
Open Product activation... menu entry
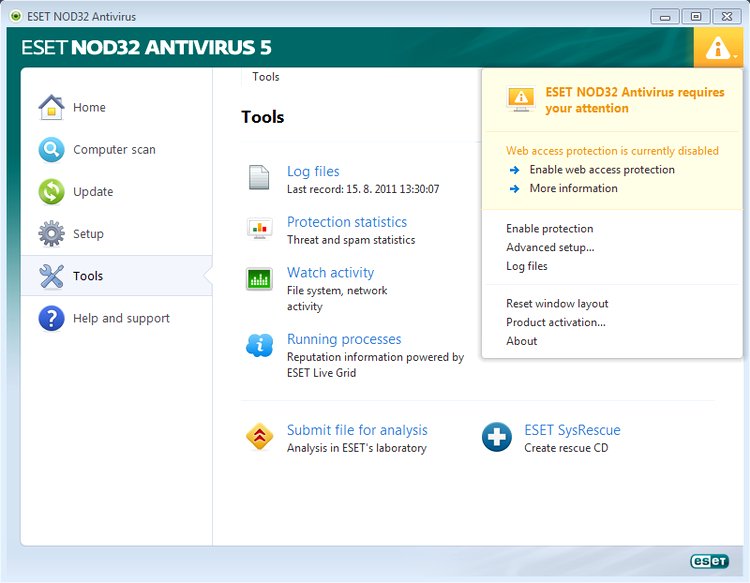[556, 322]
